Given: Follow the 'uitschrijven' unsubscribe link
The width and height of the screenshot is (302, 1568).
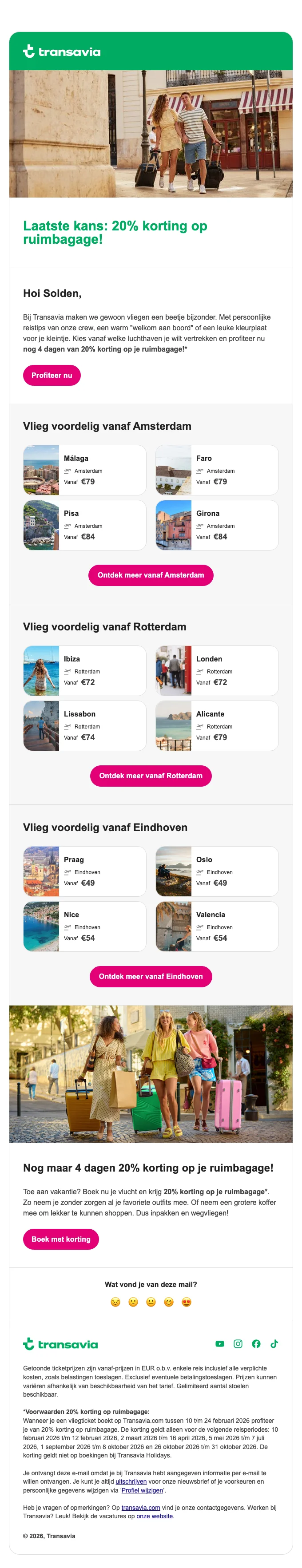Looking at the screenshot, I should pyautogui.click(x=131, y=1481).
